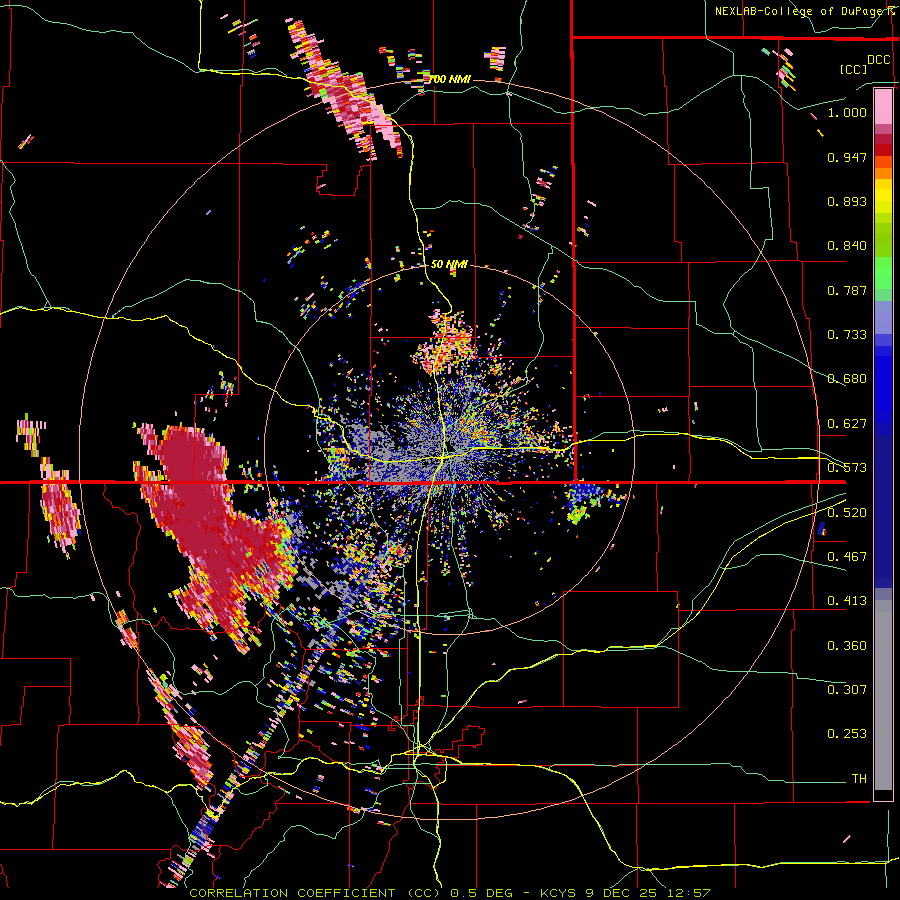Screen dimensions: 900x900
Task: Select the 0.307 legend value
Action: point(847,690)
